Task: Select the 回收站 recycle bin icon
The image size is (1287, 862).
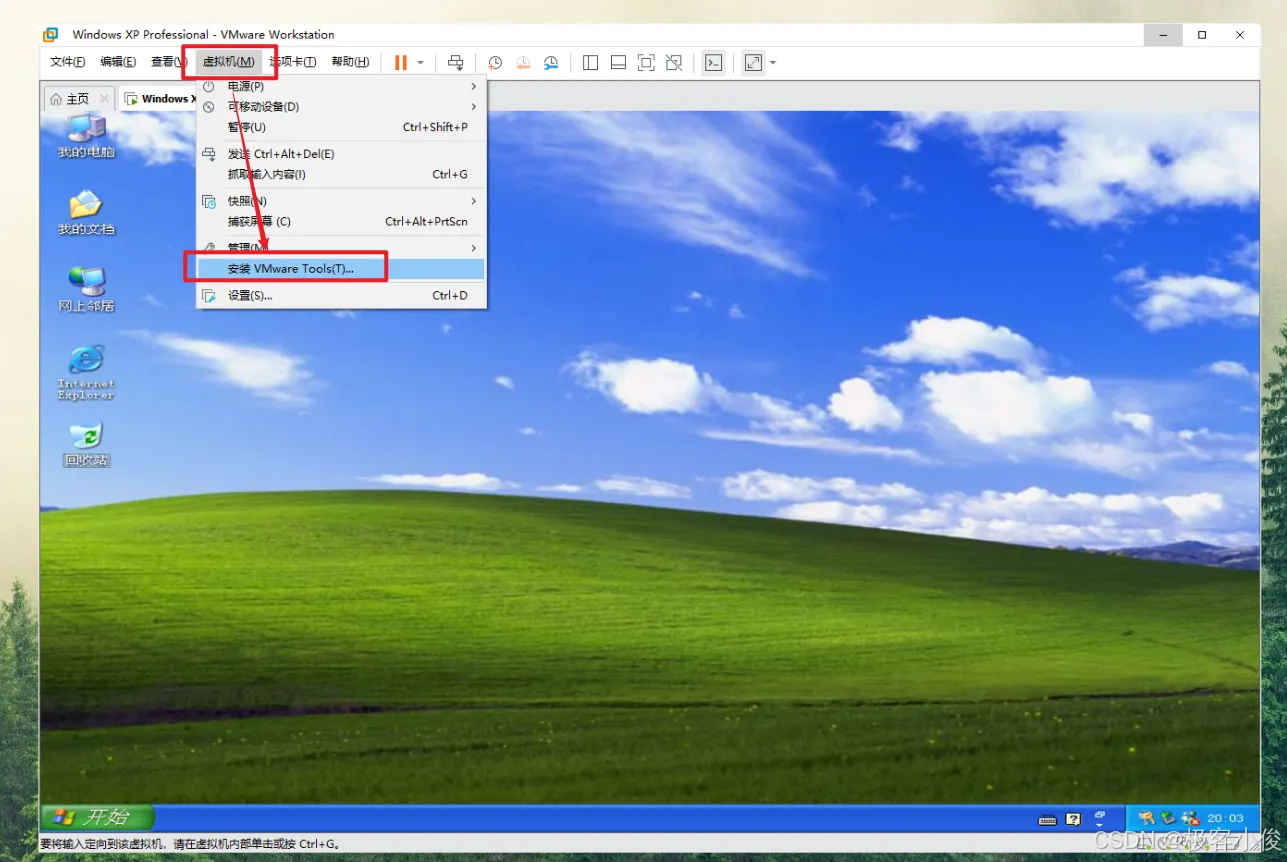Action: click(86, 445)
